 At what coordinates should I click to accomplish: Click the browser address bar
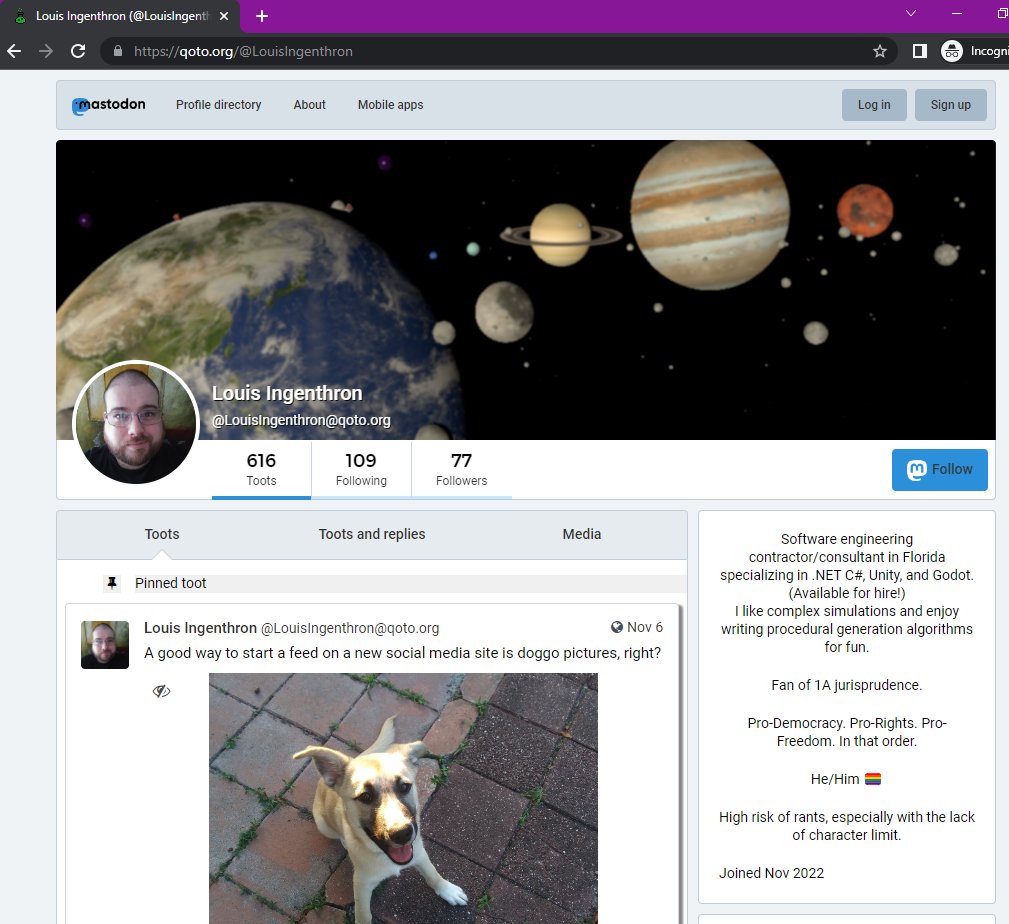400,50
